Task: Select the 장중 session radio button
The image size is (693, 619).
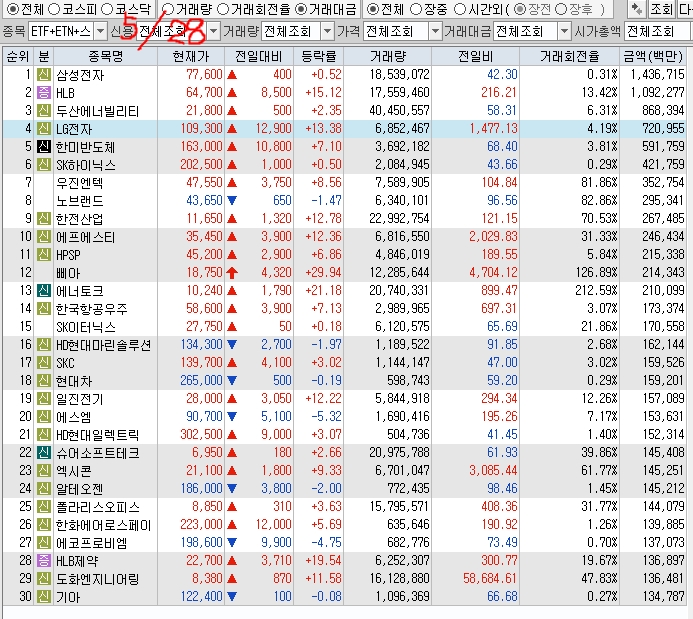Action: pos(416,8)
